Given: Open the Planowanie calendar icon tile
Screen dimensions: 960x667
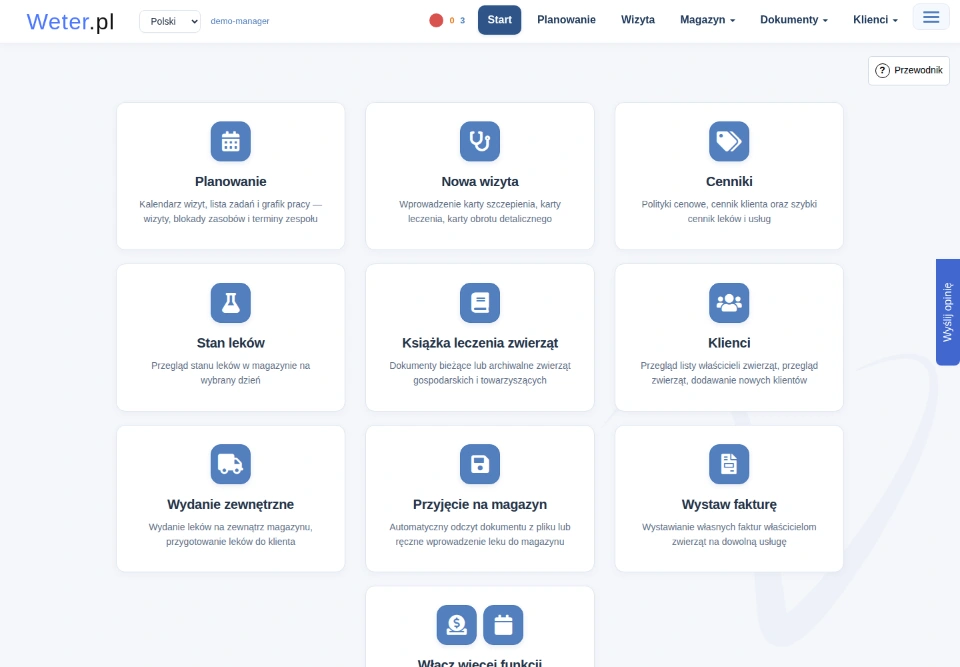Looking at the screenshot, I should pyautogui.click(x=231, y=141).
